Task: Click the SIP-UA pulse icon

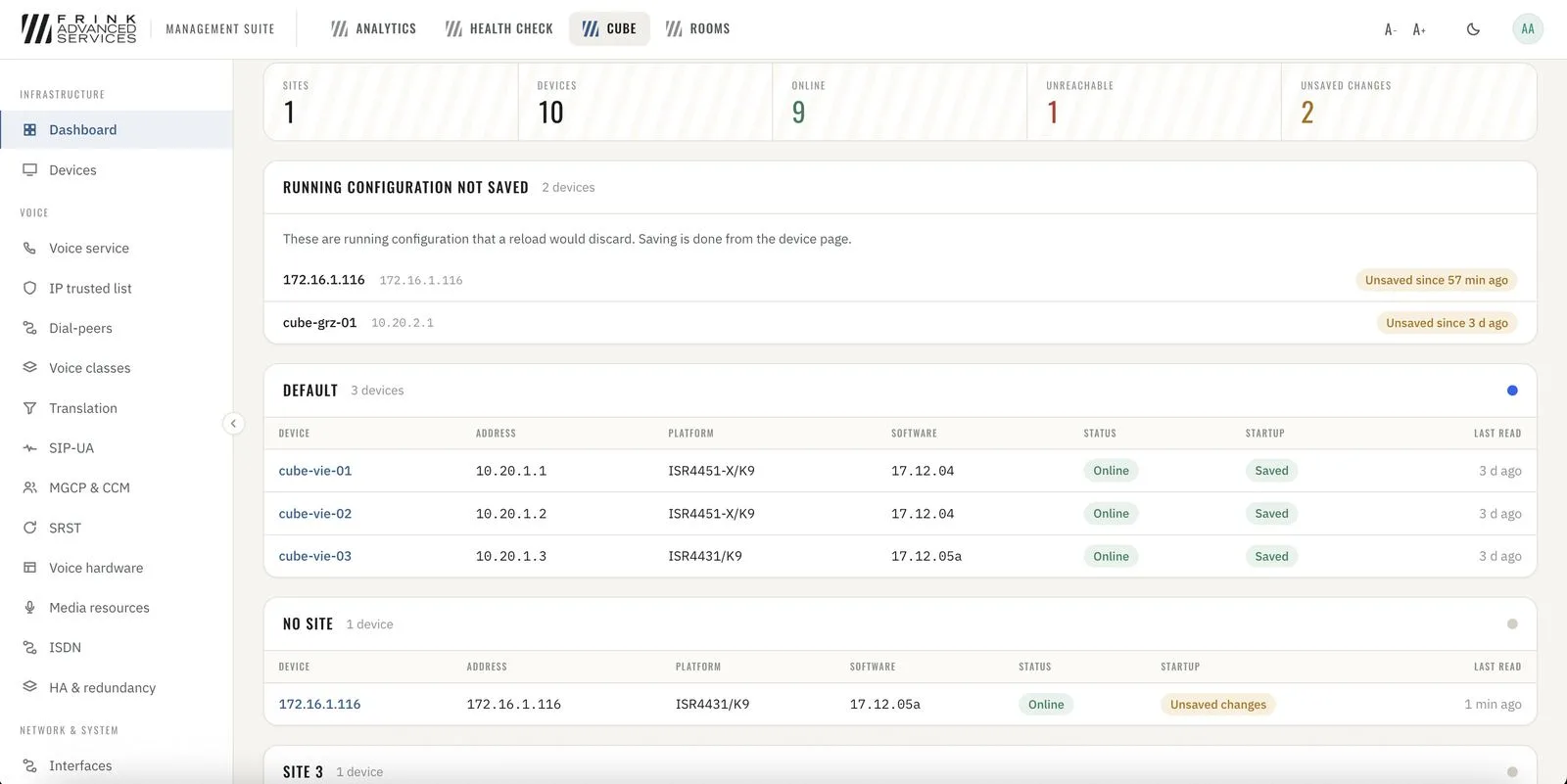Action: click(29, 448)
